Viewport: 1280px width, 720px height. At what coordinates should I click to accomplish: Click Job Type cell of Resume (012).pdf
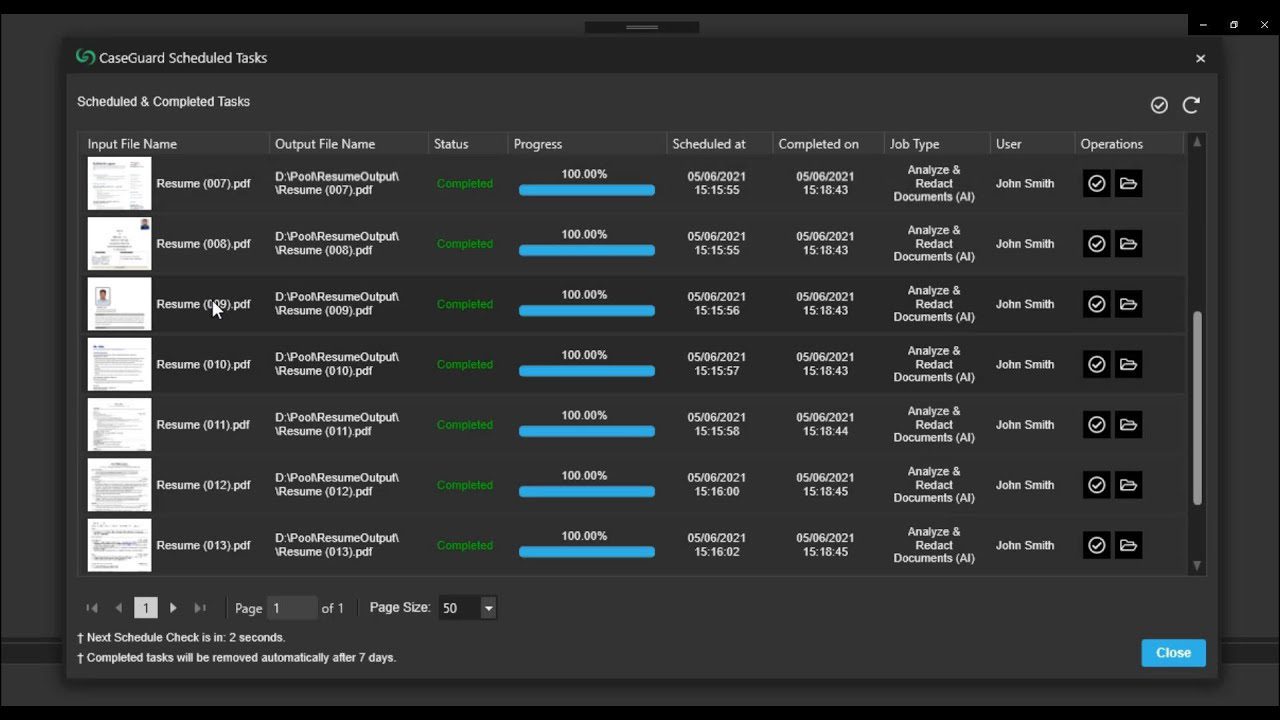pos(934,485)
